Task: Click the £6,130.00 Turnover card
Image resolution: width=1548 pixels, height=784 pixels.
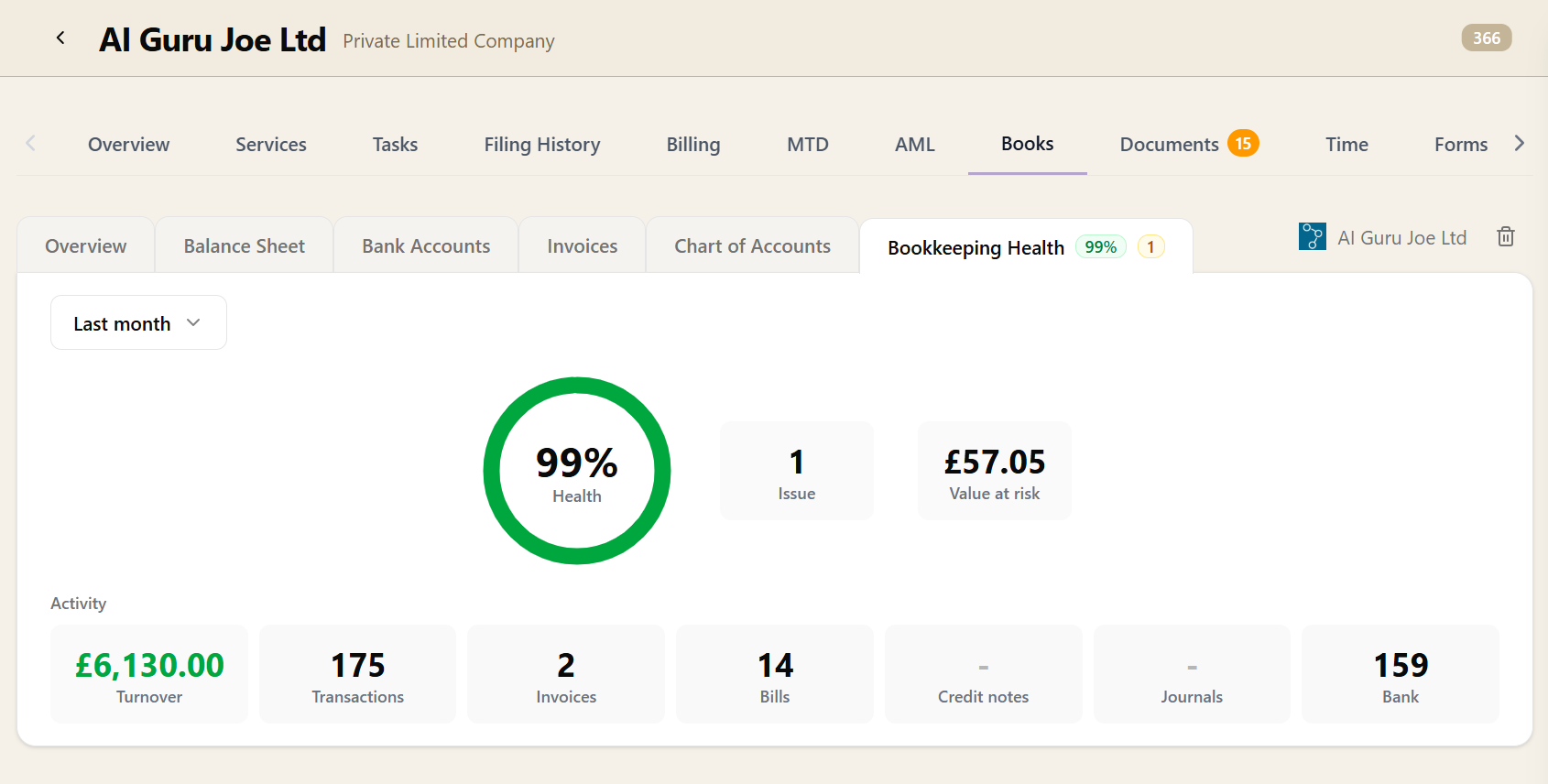Action: click(149, 674)
